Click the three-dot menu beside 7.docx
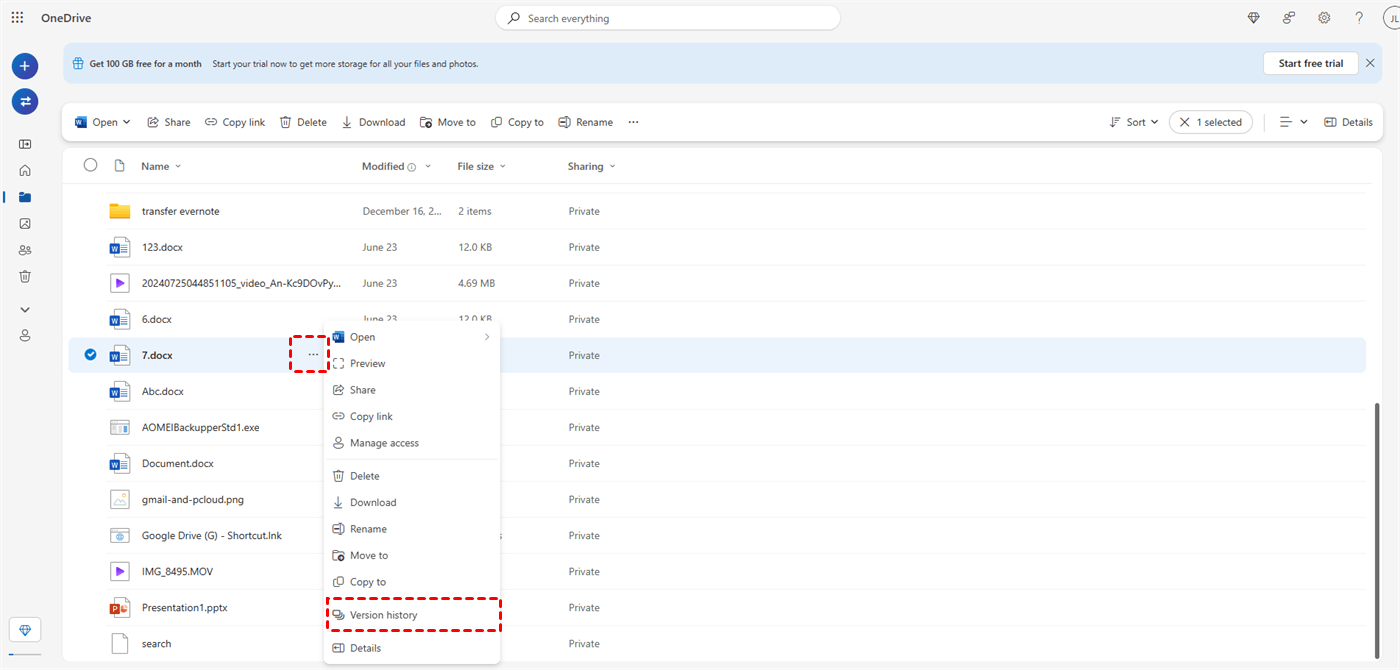 (313, 355)
